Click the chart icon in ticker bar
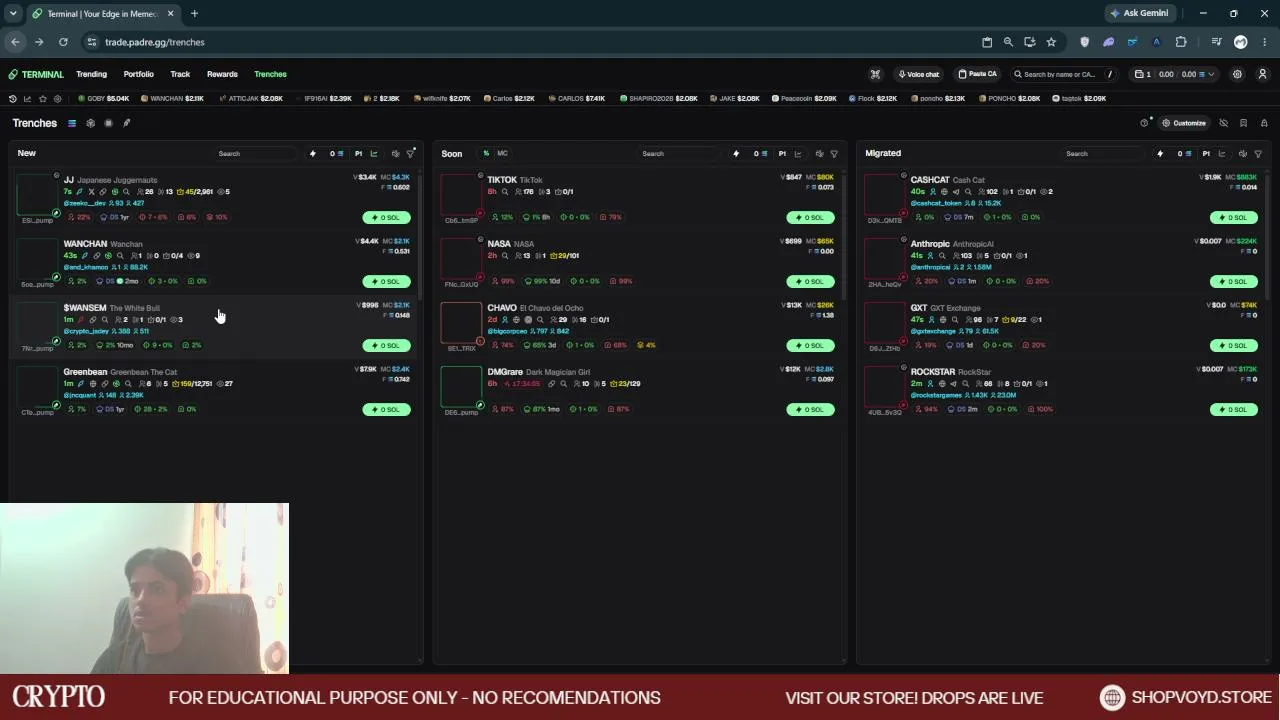The height and width of the screenshot is (720, 1280). [x=27, y=99]
